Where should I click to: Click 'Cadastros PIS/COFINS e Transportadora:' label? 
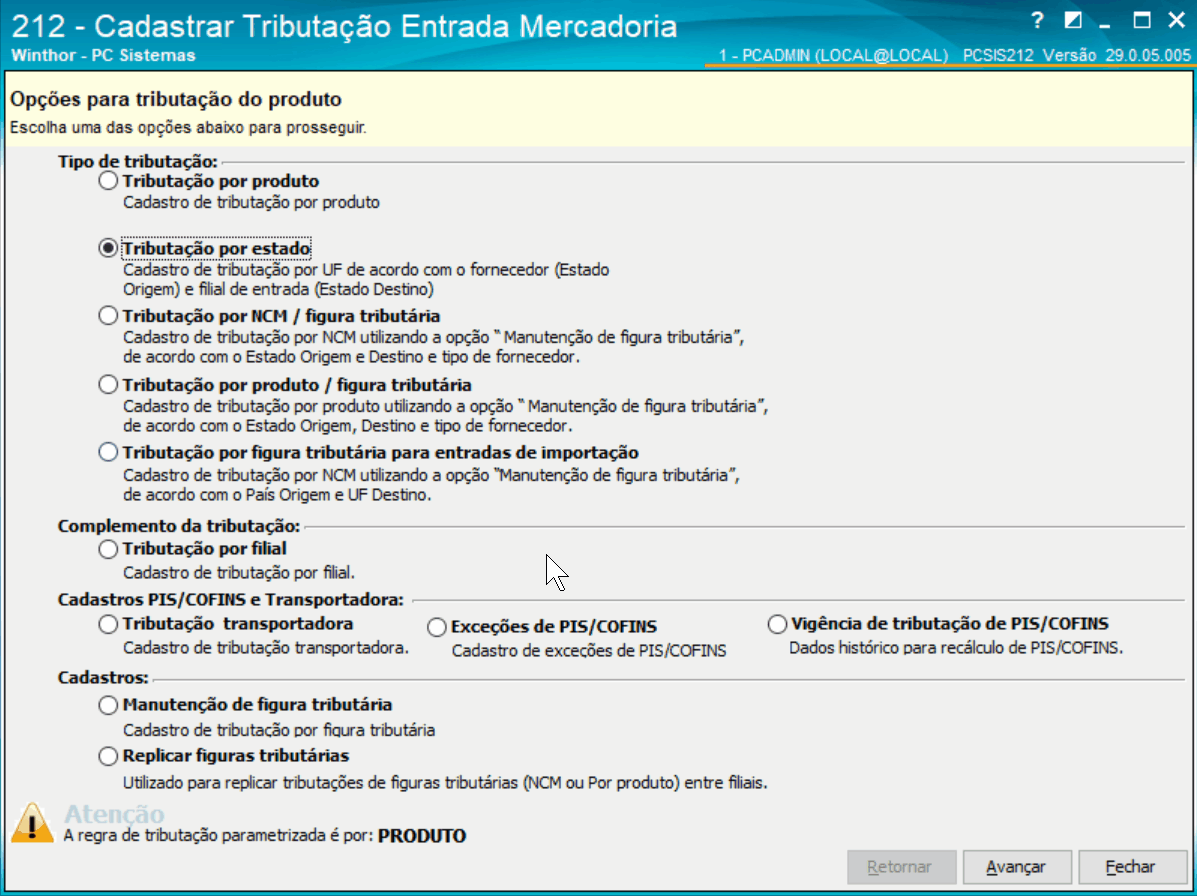tap(230, 600)
